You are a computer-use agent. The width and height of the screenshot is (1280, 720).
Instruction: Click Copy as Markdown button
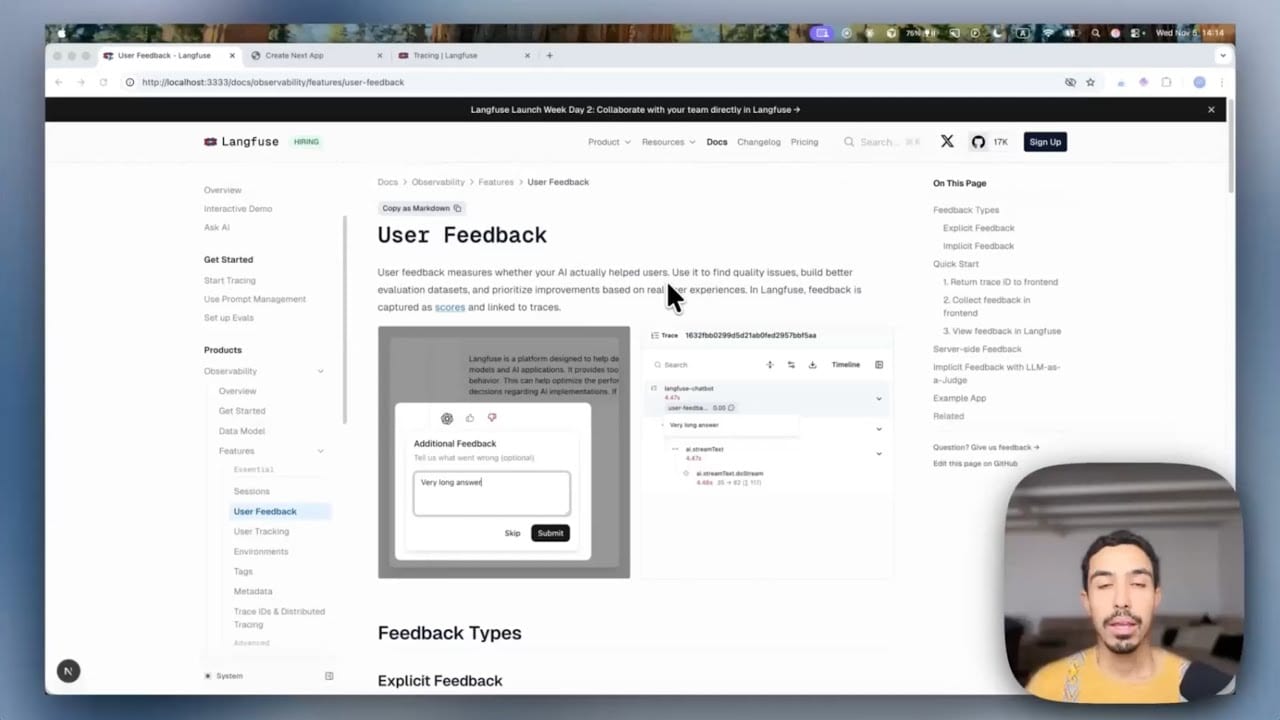(421, 208)
